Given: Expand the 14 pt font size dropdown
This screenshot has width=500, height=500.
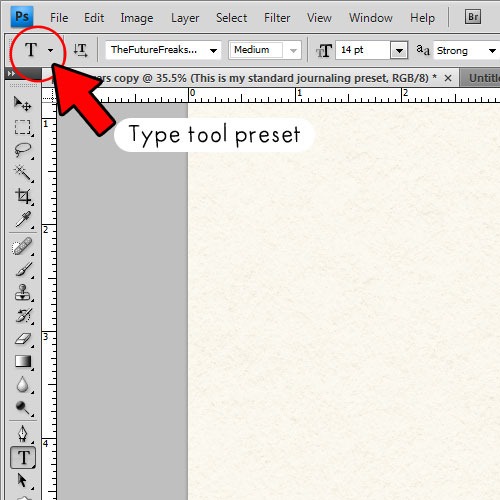Looking at the screenshot, I should point(399,51).
